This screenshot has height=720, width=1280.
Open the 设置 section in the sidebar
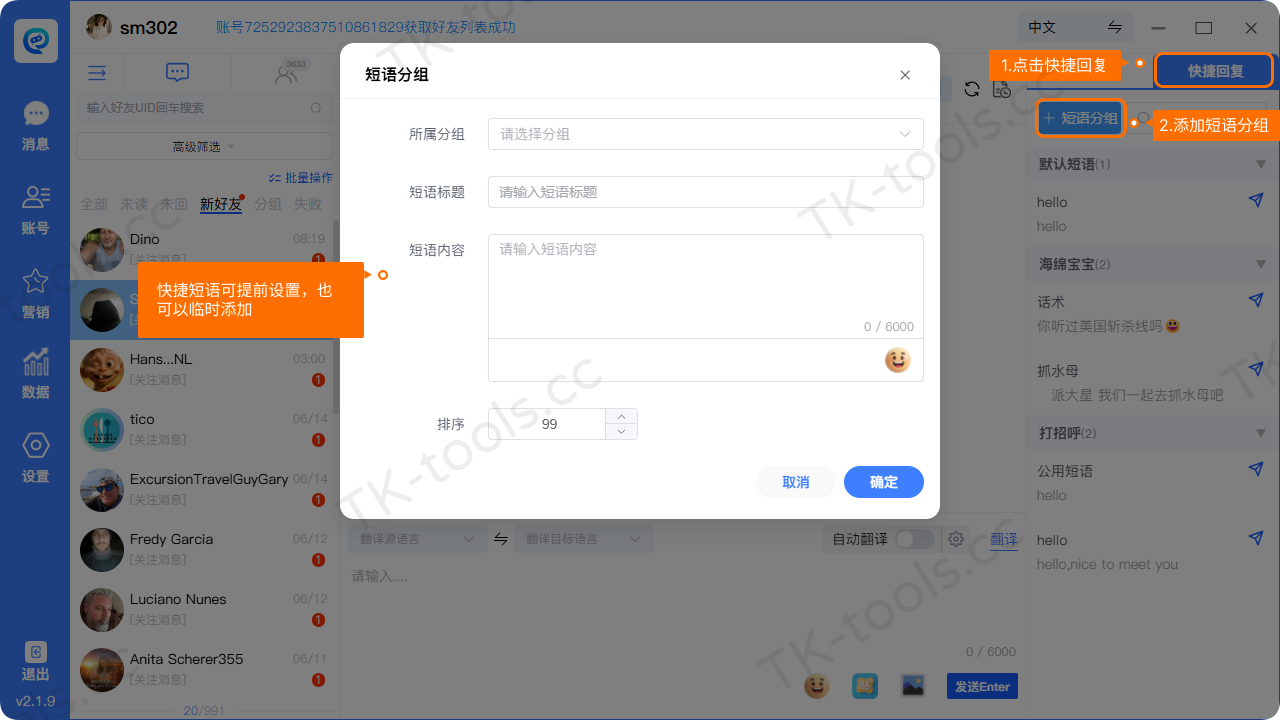(35, 458)
